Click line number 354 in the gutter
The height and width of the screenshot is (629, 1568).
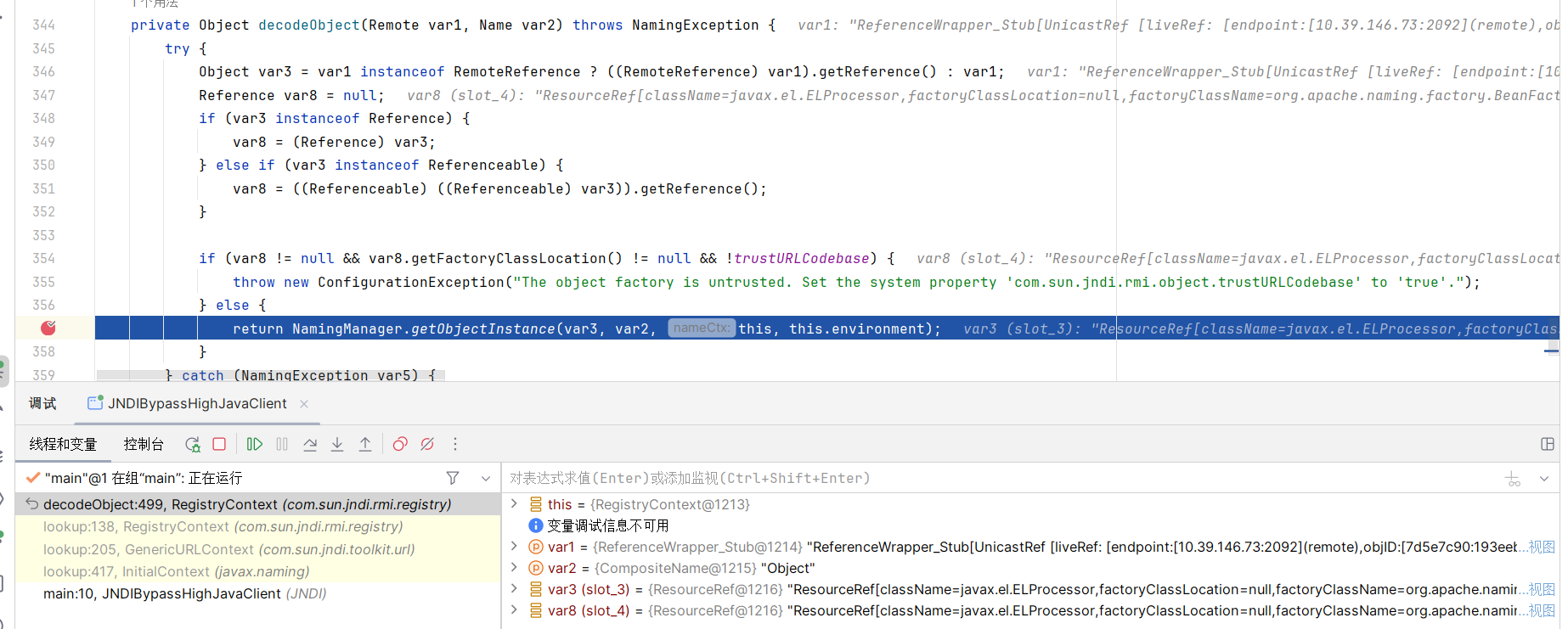point(43,258)
